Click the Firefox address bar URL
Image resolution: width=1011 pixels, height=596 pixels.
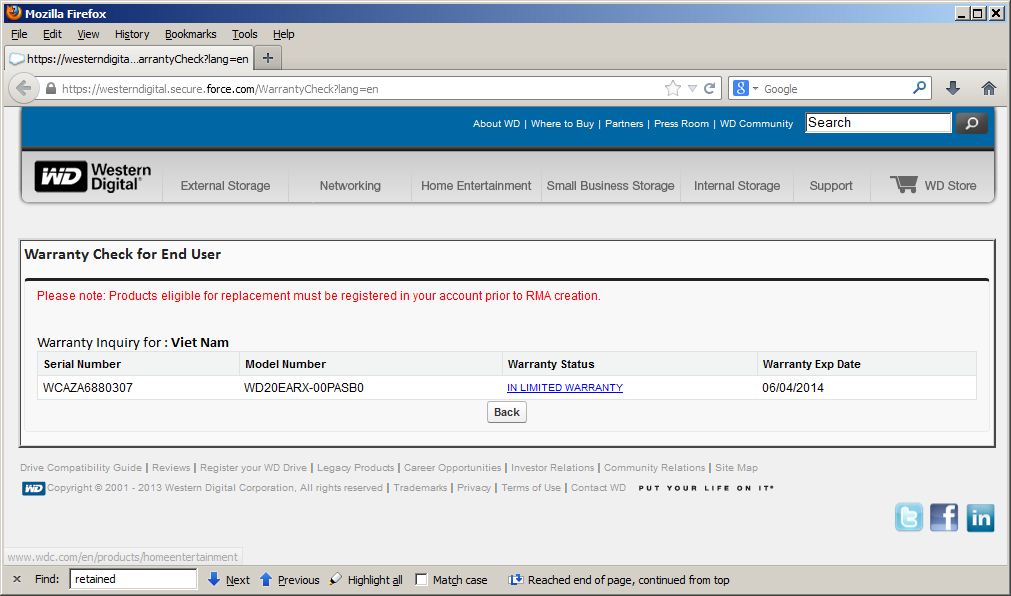coord(220,89)
